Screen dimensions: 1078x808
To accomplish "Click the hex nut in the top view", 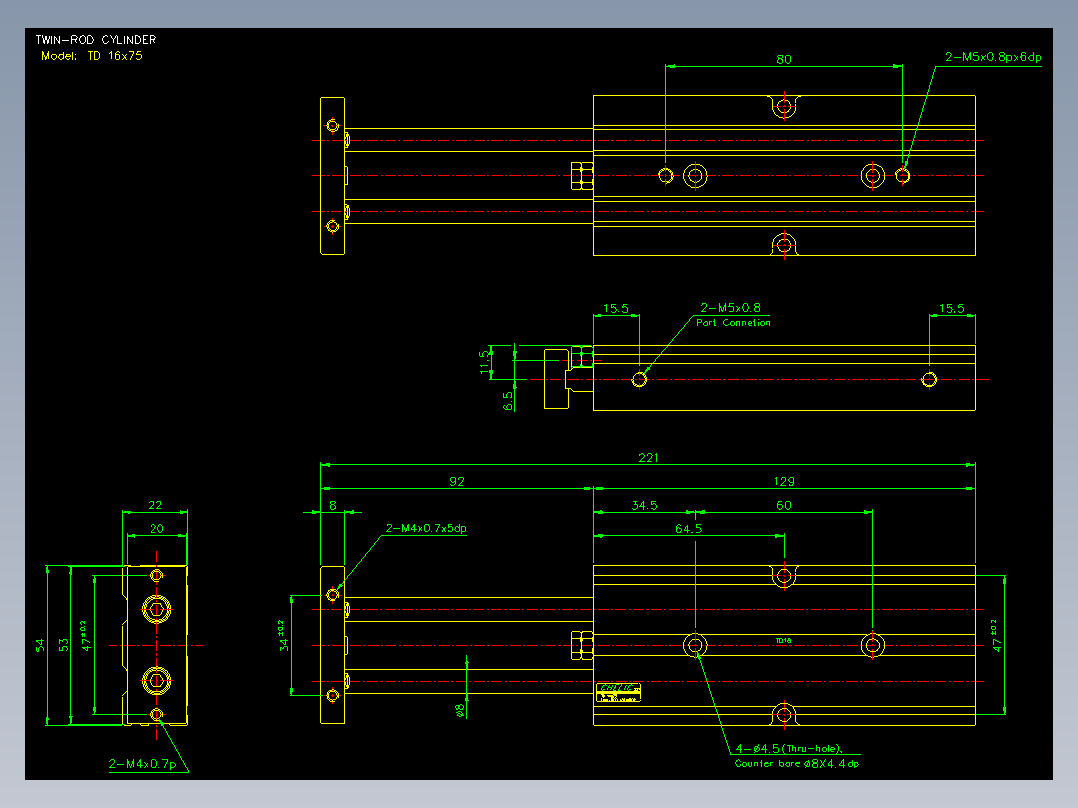I will pos(582,176).
